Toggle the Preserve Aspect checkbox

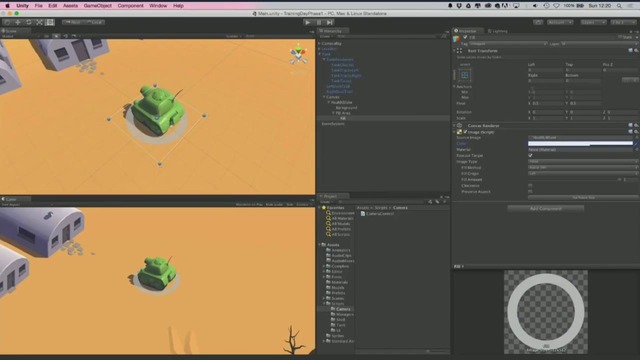coord(530,191)
